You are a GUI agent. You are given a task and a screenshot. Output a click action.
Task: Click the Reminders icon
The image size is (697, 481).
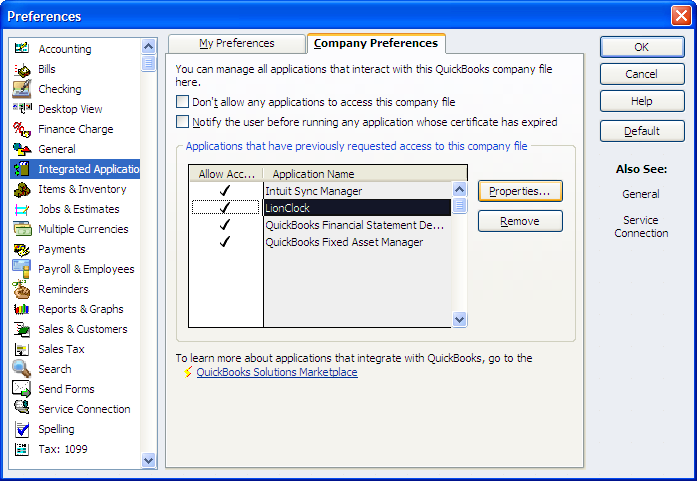click(x=21, y=289)
